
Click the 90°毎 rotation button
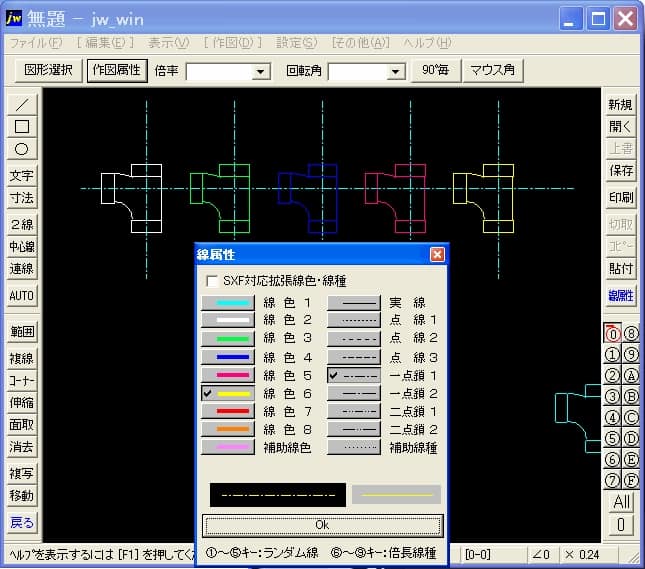click(435, 70)
